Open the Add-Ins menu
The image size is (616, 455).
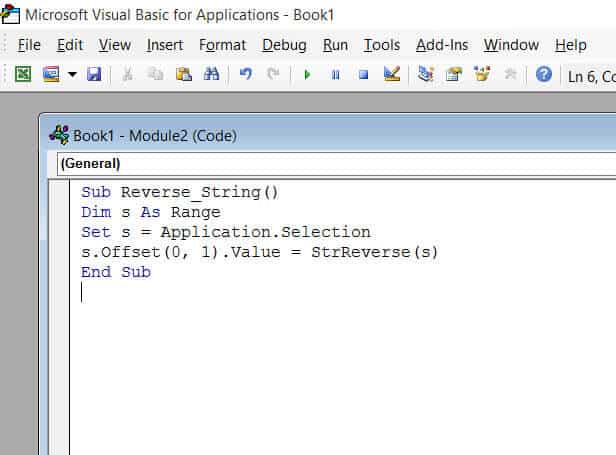[x=442, y=45]
